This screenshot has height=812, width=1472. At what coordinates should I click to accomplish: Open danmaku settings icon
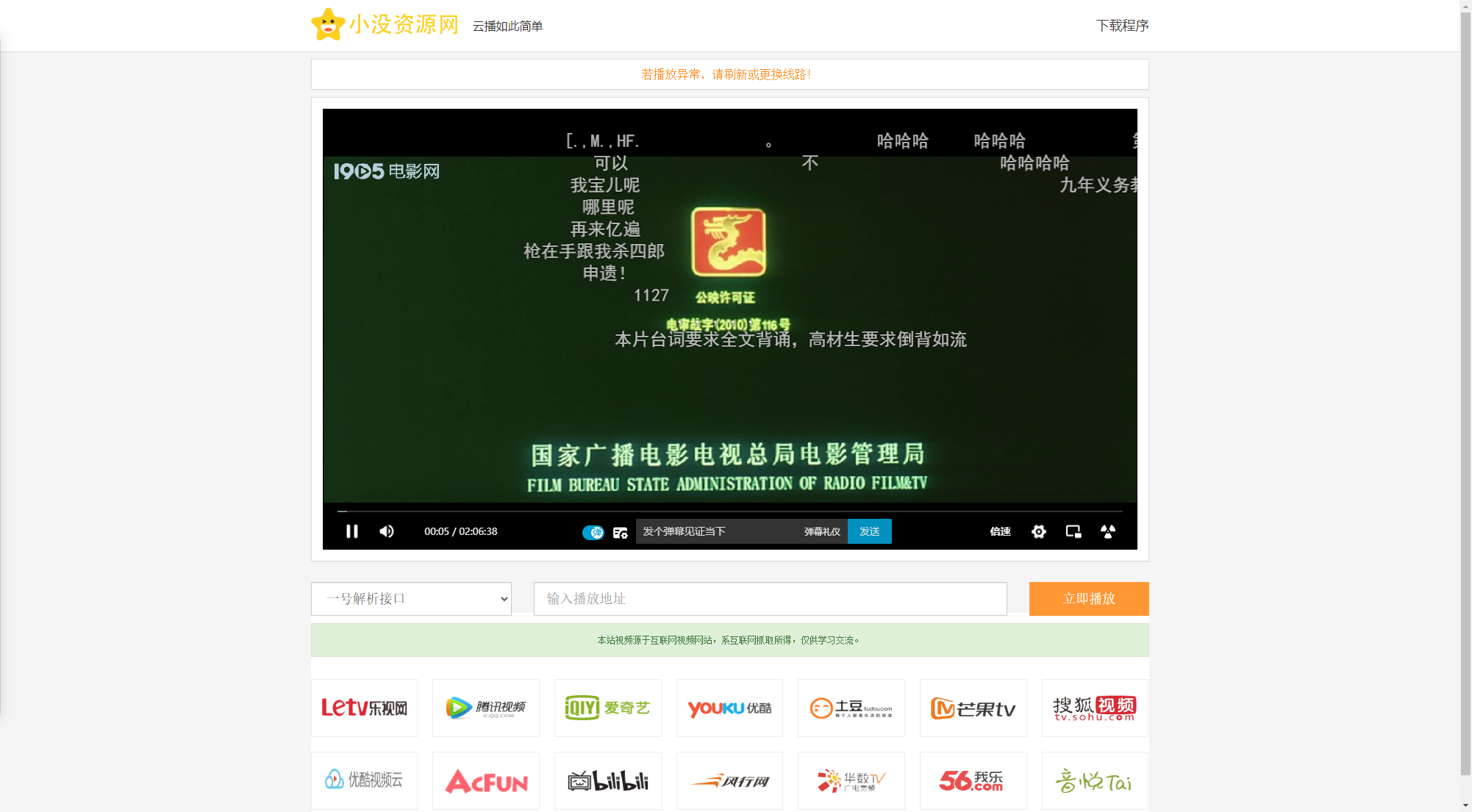point(621,532)
